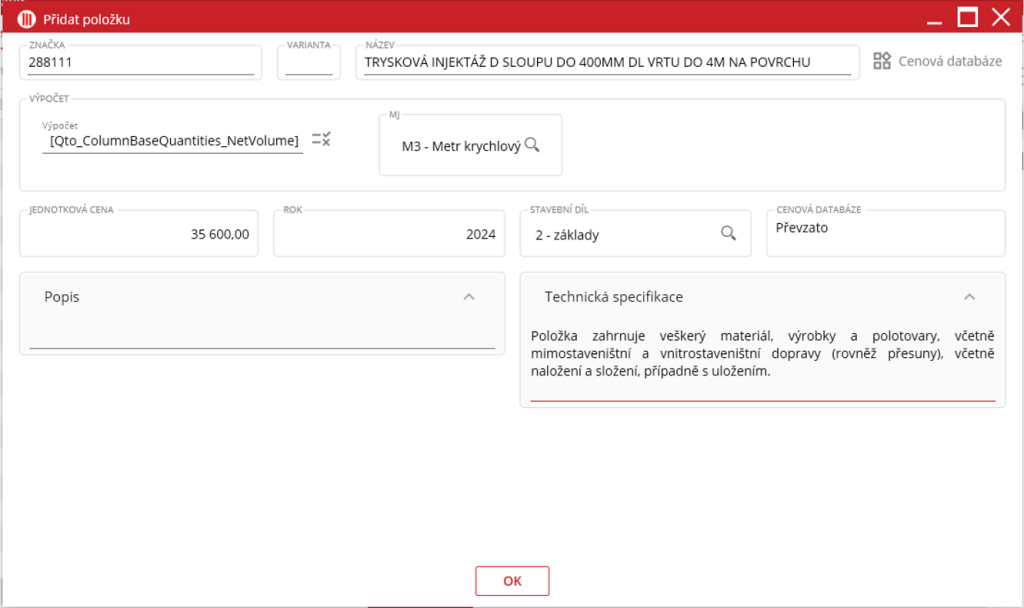Confirm with the OK button

pos(512,580)
